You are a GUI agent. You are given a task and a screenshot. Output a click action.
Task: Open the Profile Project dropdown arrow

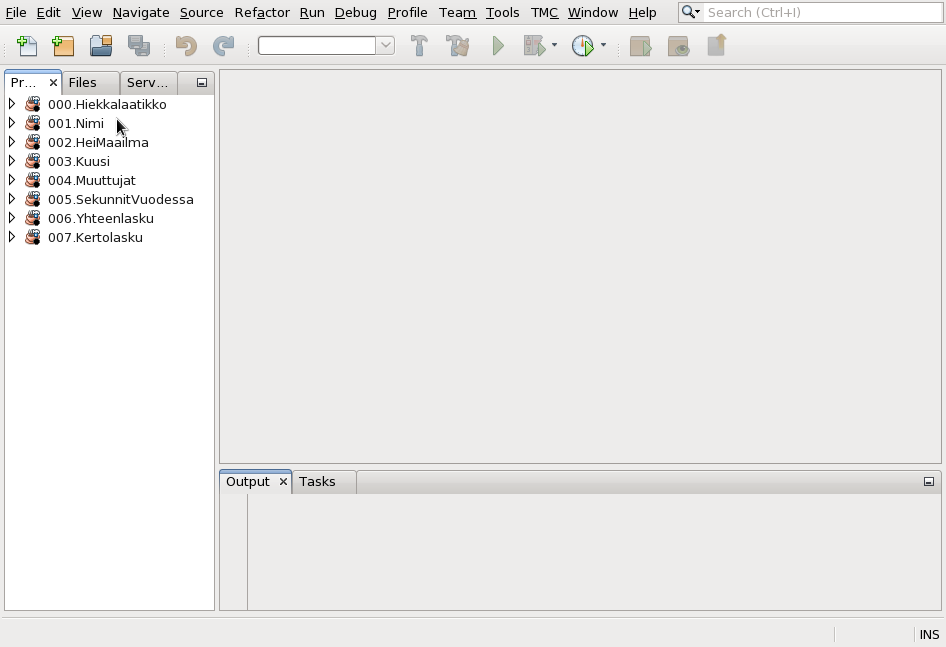click(603, 45)
